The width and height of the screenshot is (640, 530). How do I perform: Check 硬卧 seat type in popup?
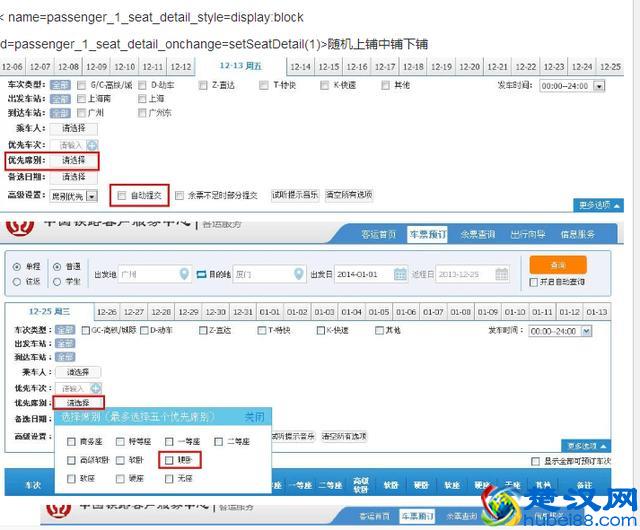click(x=169, y=460)
